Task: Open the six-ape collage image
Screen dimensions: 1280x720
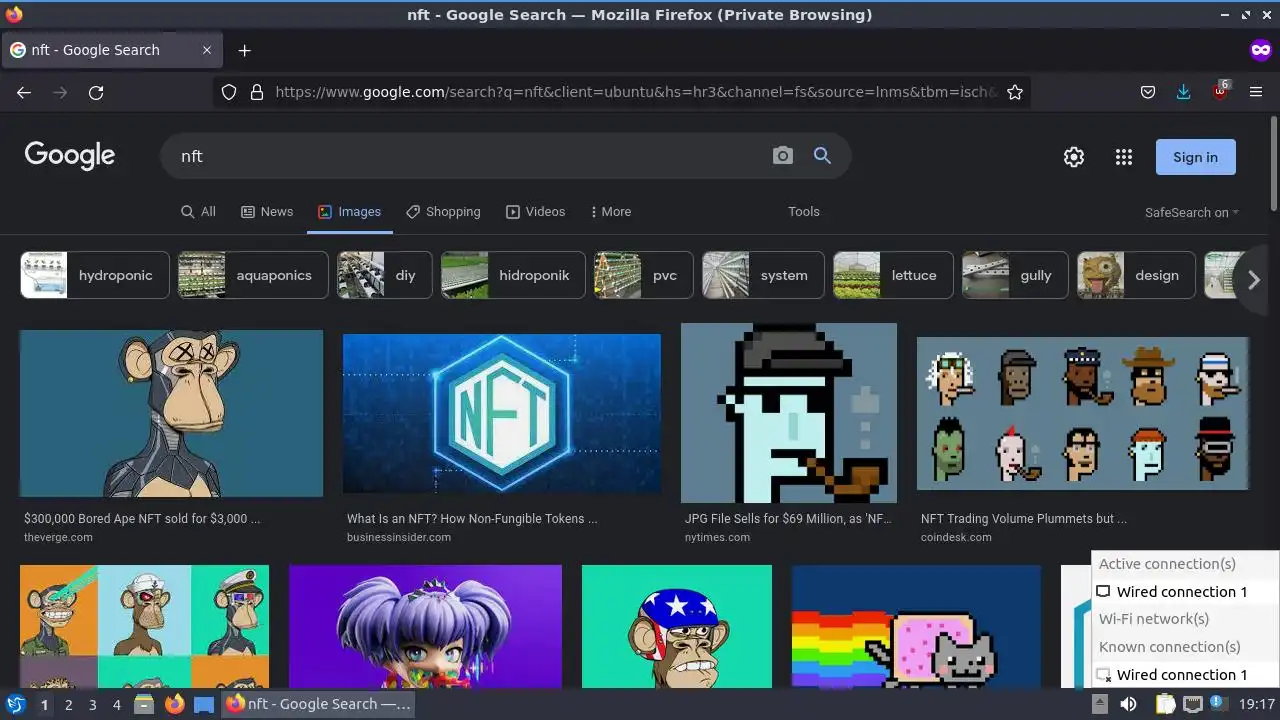Action: click(144, 627)
